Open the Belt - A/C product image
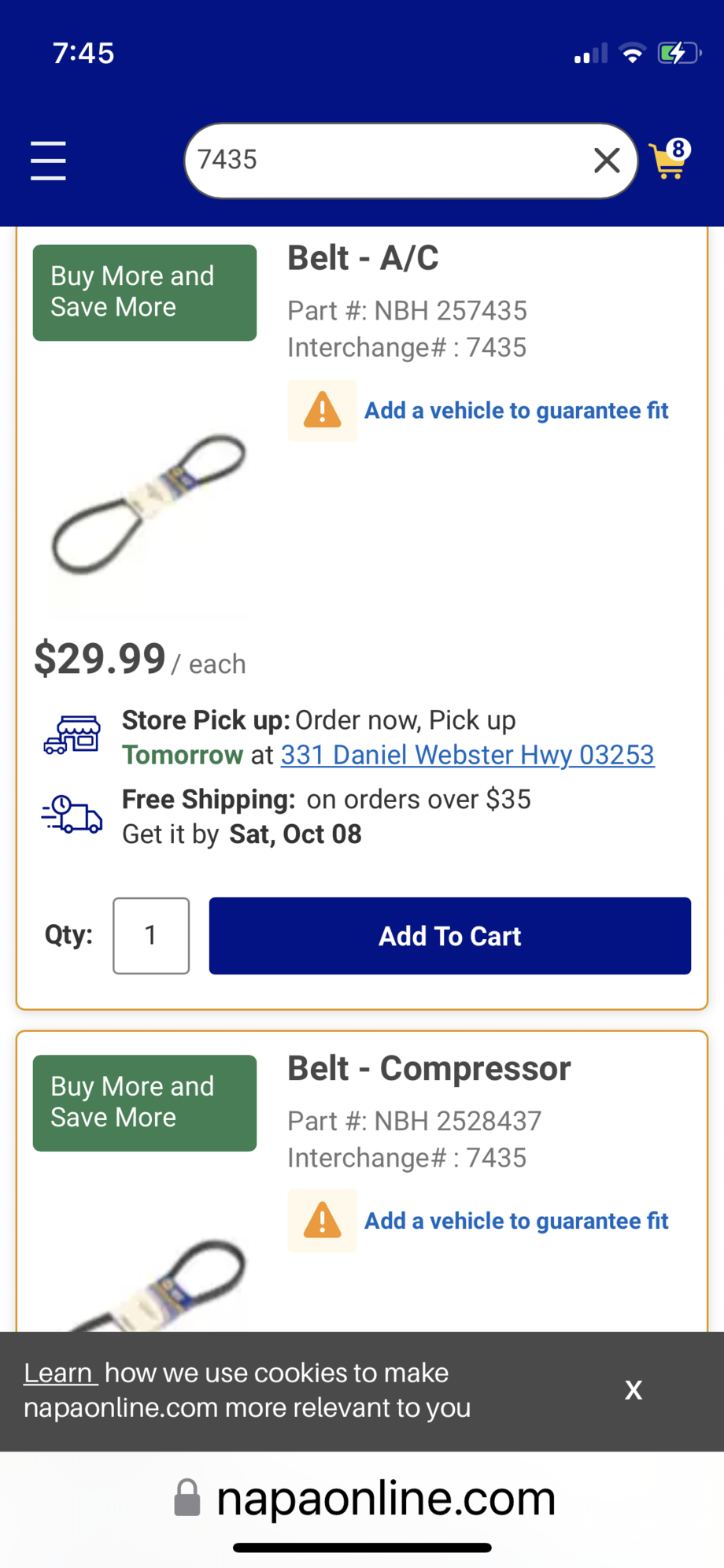The width and height of the screenshot is (724, 1568). [x=147, y=504]
